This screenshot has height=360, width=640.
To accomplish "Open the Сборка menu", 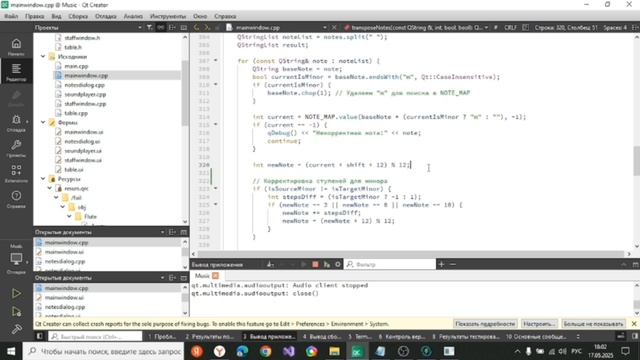I will [78, 16].
